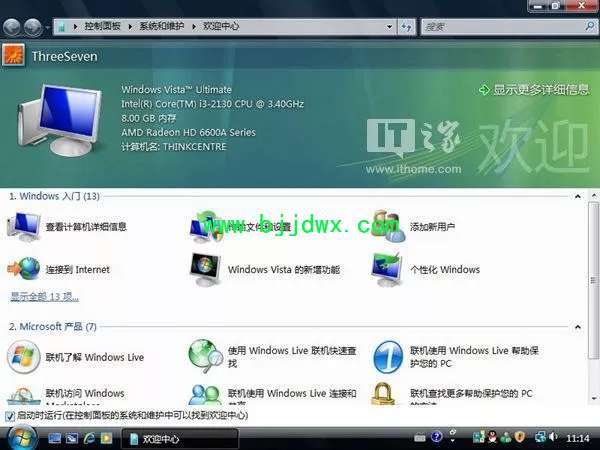The width and height of the screenshot is (600, 450).
Task: Click the ThreeSeven user account picture
Action: click(13, 55)
